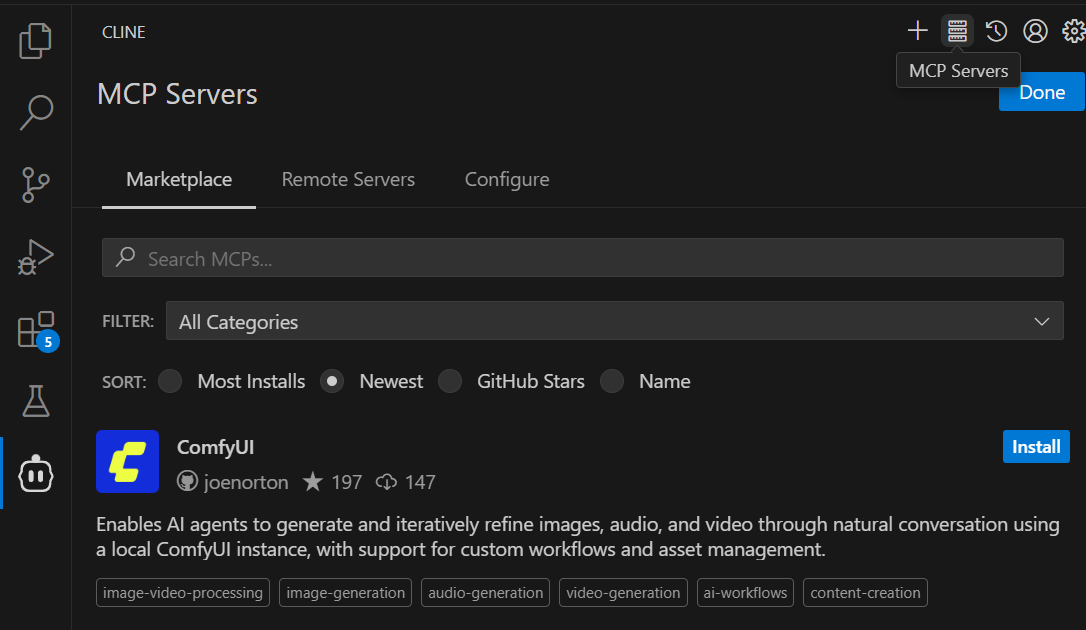Select the GitHub Stars sort option

(x=449, y=381)
